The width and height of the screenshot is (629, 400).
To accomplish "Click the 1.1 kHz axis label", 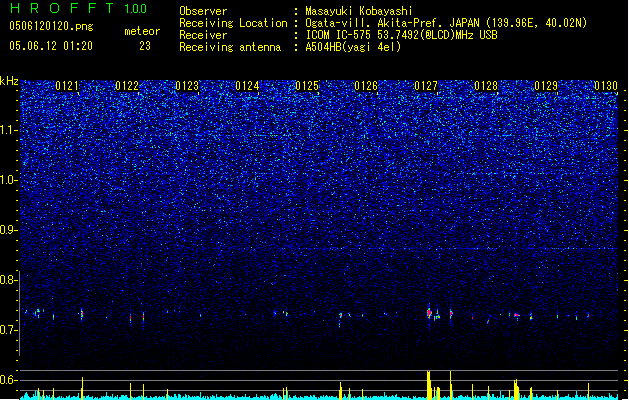I will (8, 130).
